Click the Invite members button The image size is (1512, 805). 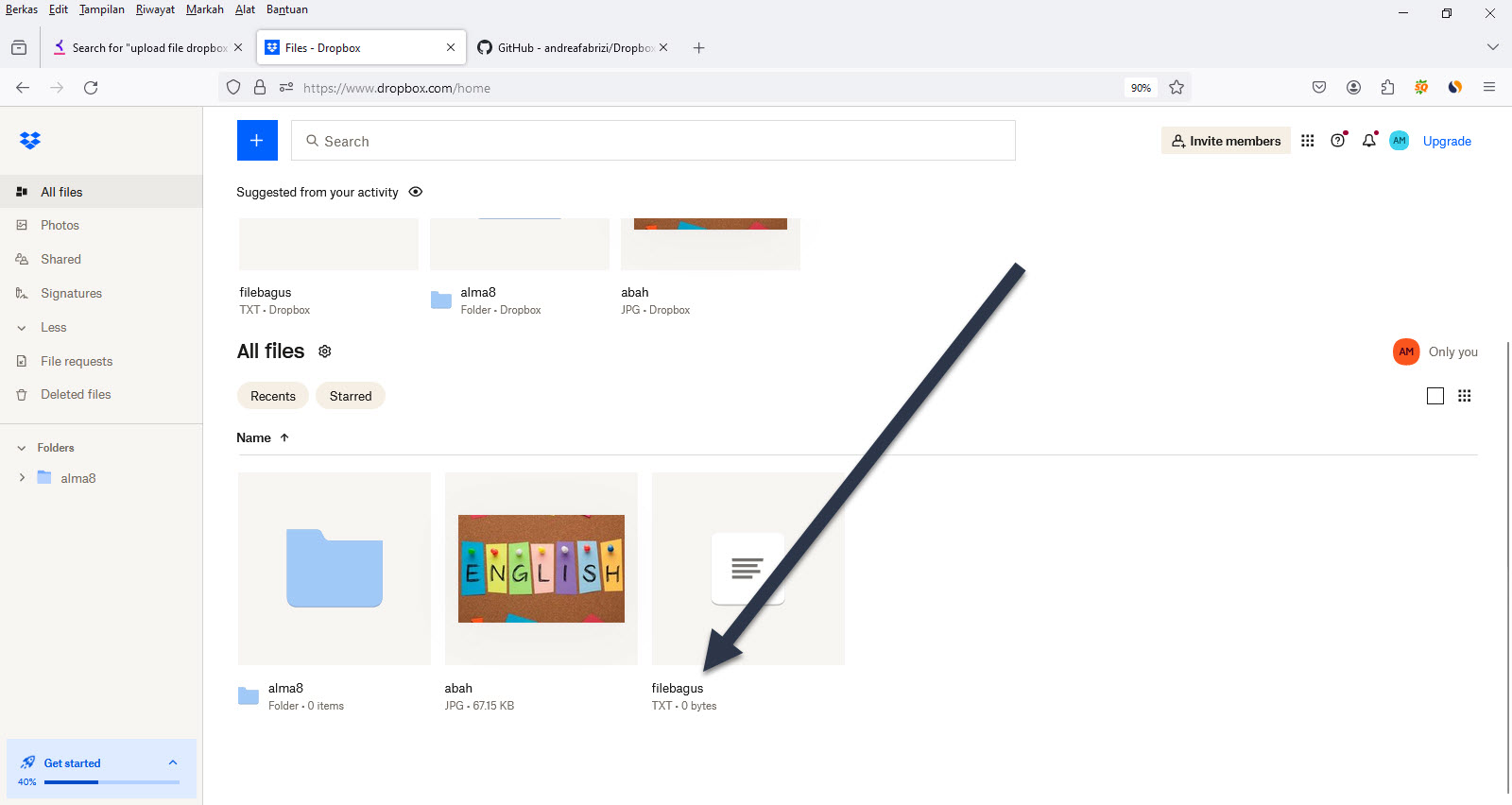click(x=1226, y=141)
